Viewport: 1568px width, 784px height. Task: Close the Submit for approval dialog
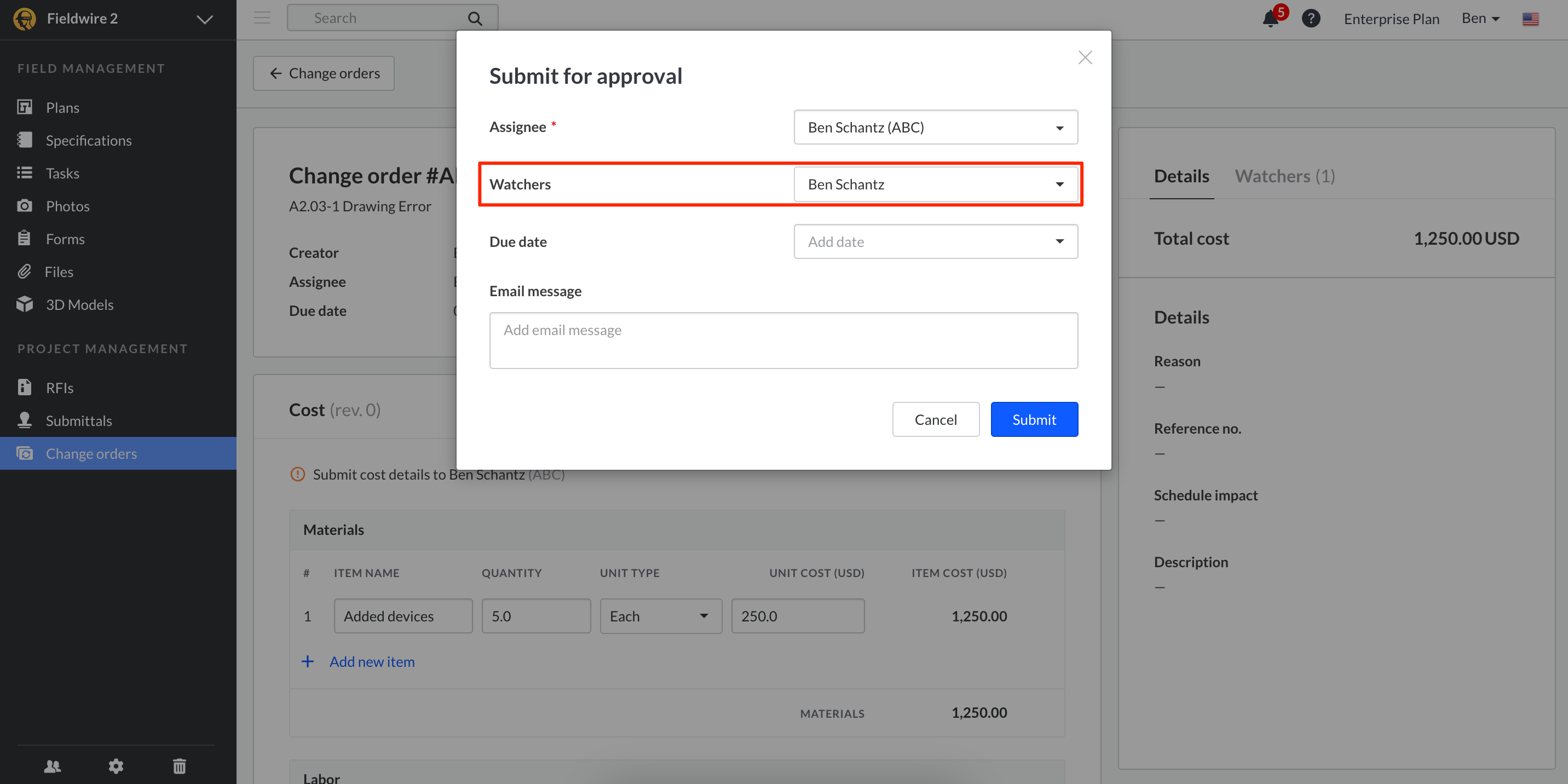(x=1085, y=58)
